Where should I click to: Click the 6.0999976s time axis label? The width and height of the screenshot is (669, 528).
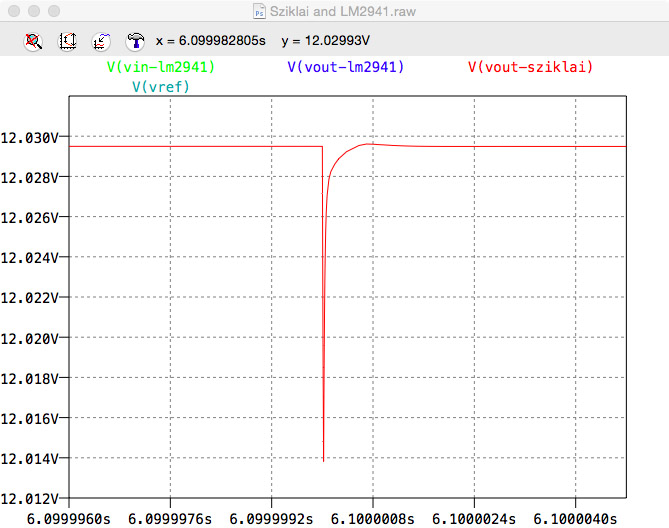170,519
